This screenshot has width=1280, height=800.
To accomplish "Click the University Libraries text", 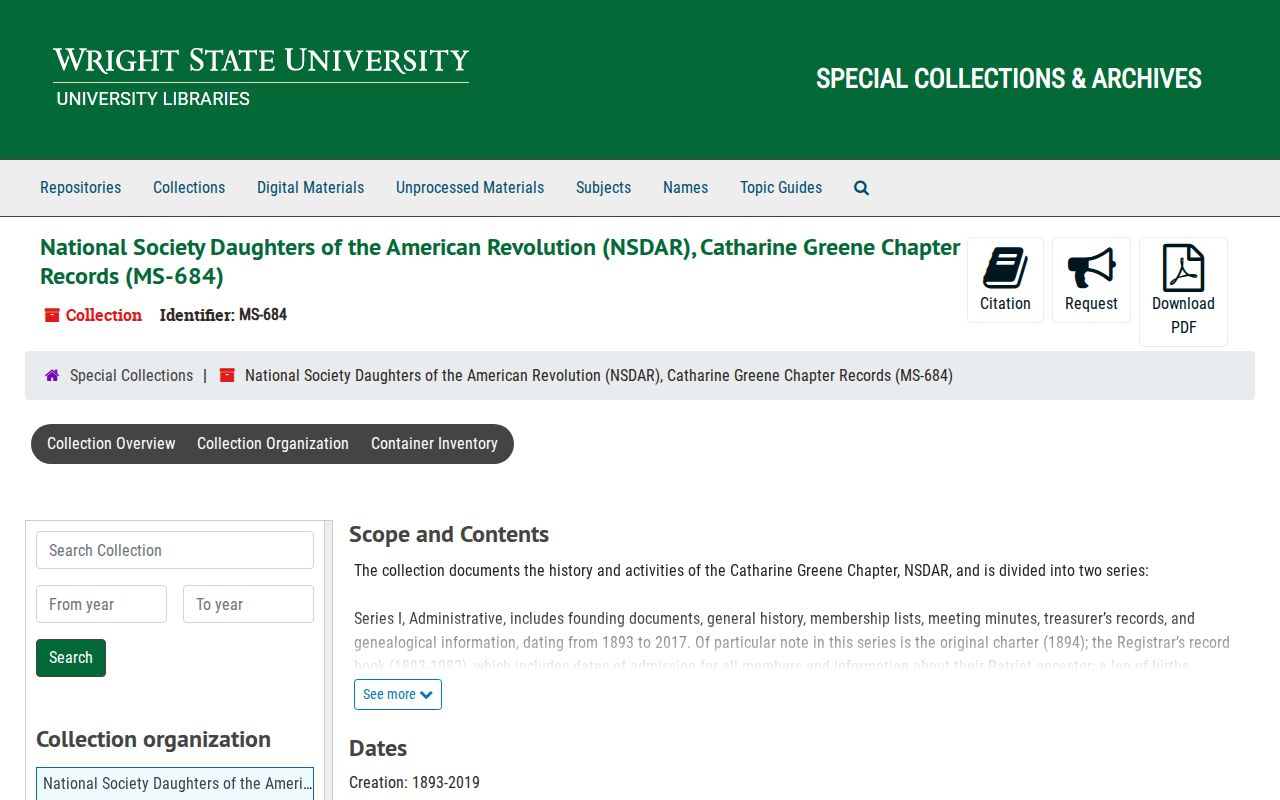I will coord(153,99).
